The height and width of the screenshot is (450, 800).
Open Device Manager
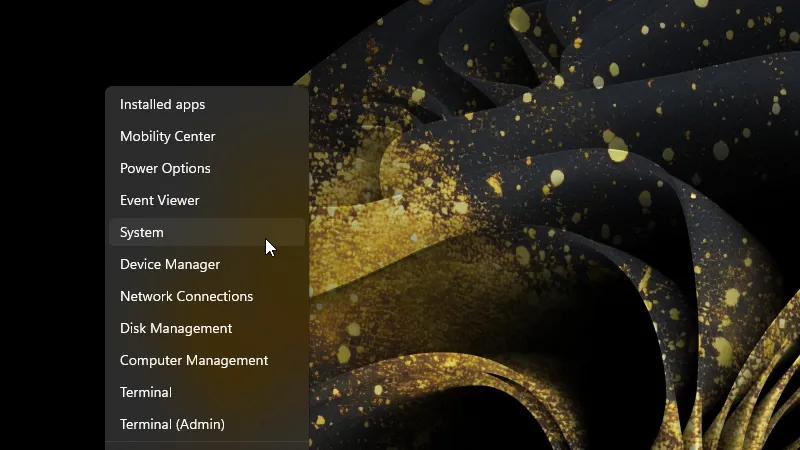[x=207, y=264]
